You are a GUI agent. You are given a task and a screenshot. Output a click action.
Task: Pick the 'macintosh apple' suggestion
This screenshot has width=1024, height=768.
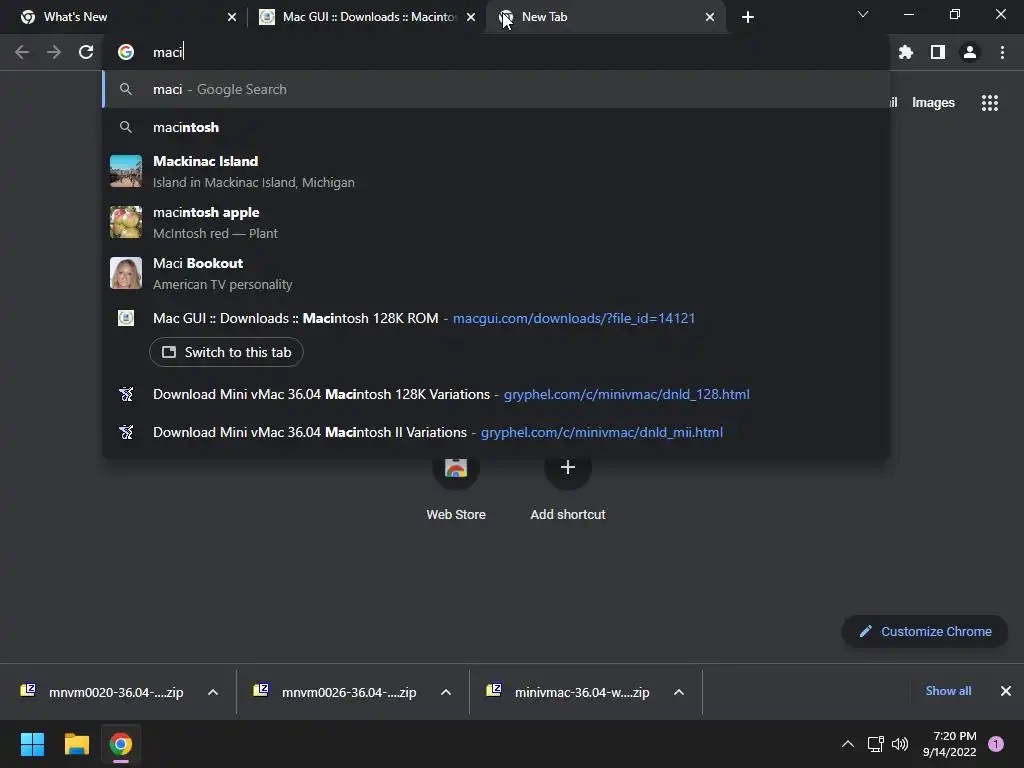click(496, 223)
